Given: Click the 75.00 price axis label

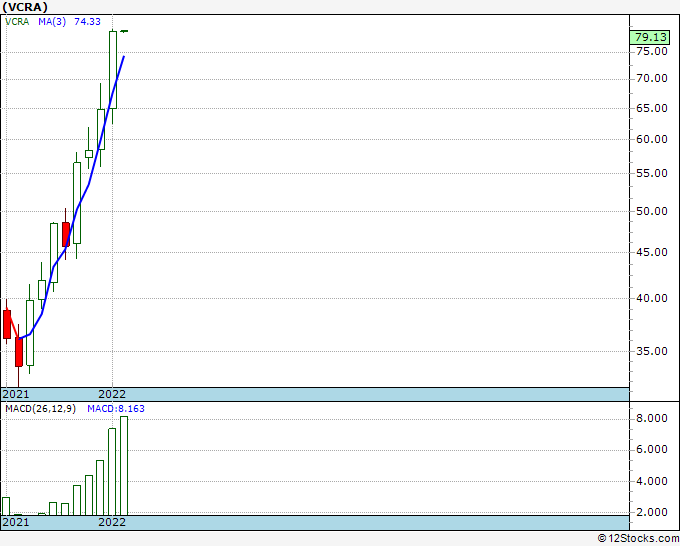Looking at the screenshot, I should 652,51.
